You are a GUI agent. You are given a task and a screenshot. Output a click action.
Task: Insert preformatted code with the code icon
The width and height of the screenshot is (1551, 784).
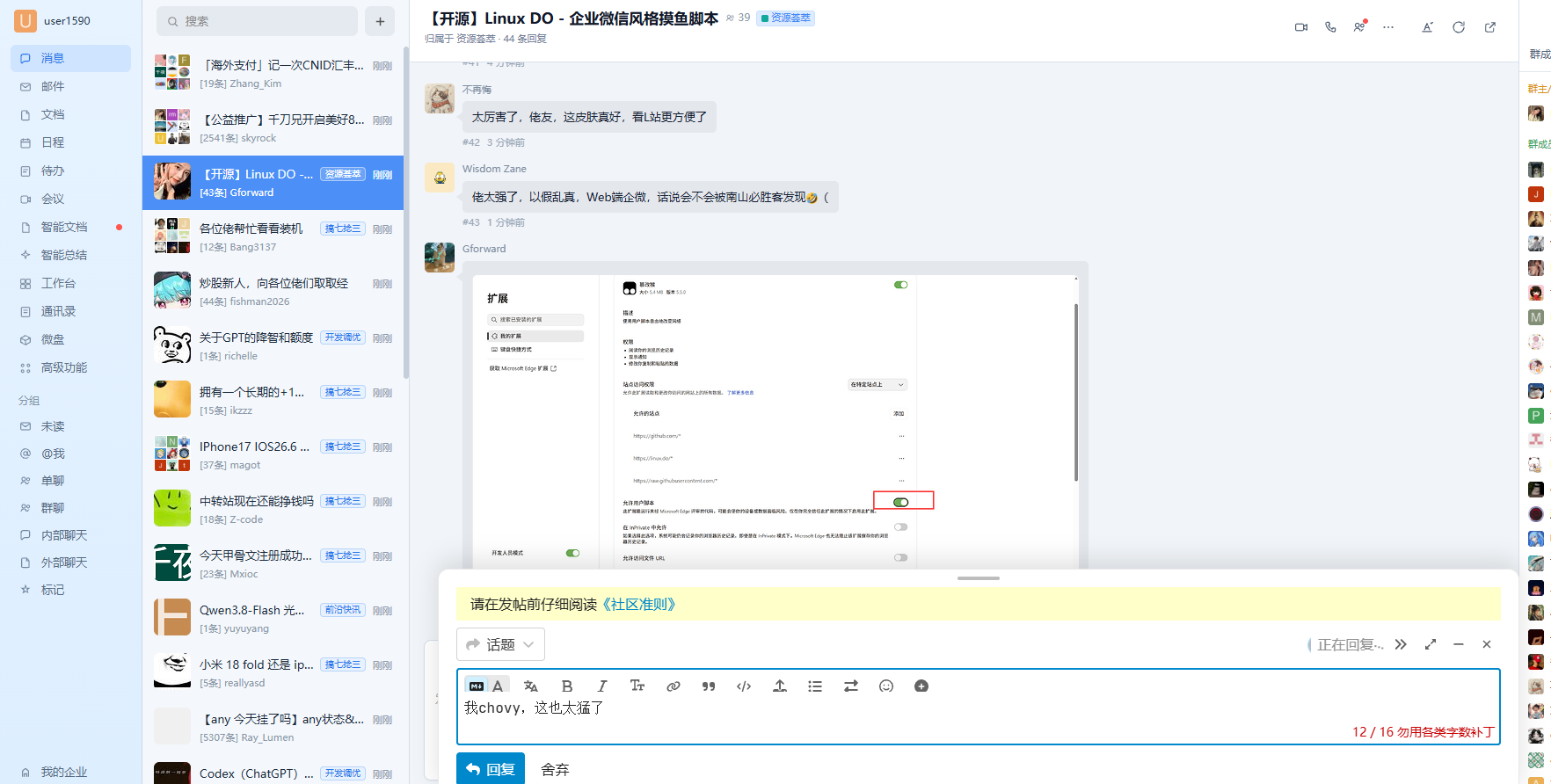744,686
